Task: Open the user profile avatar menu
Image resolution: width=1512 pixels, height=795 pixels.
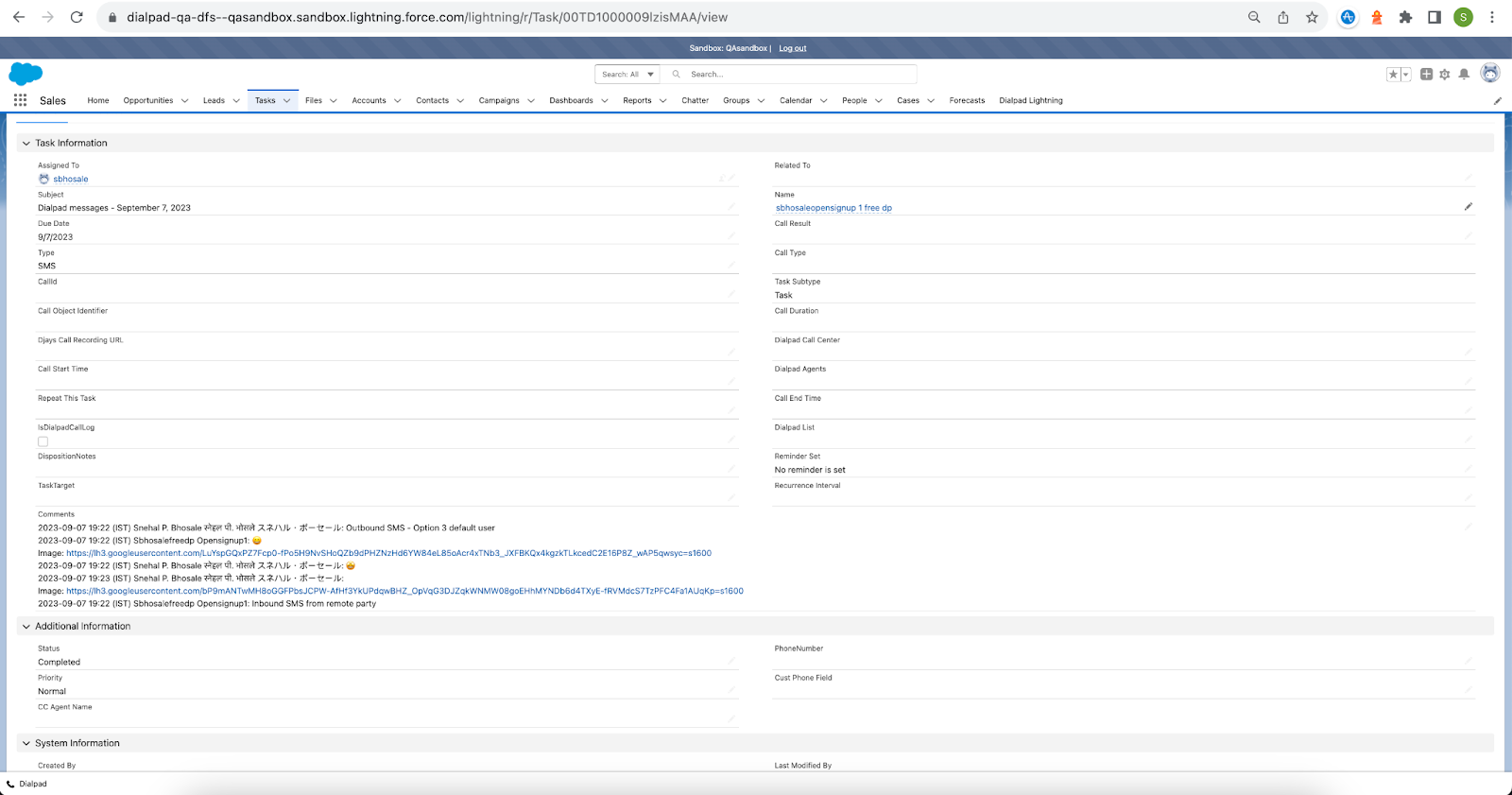Action: point(1490,73)
